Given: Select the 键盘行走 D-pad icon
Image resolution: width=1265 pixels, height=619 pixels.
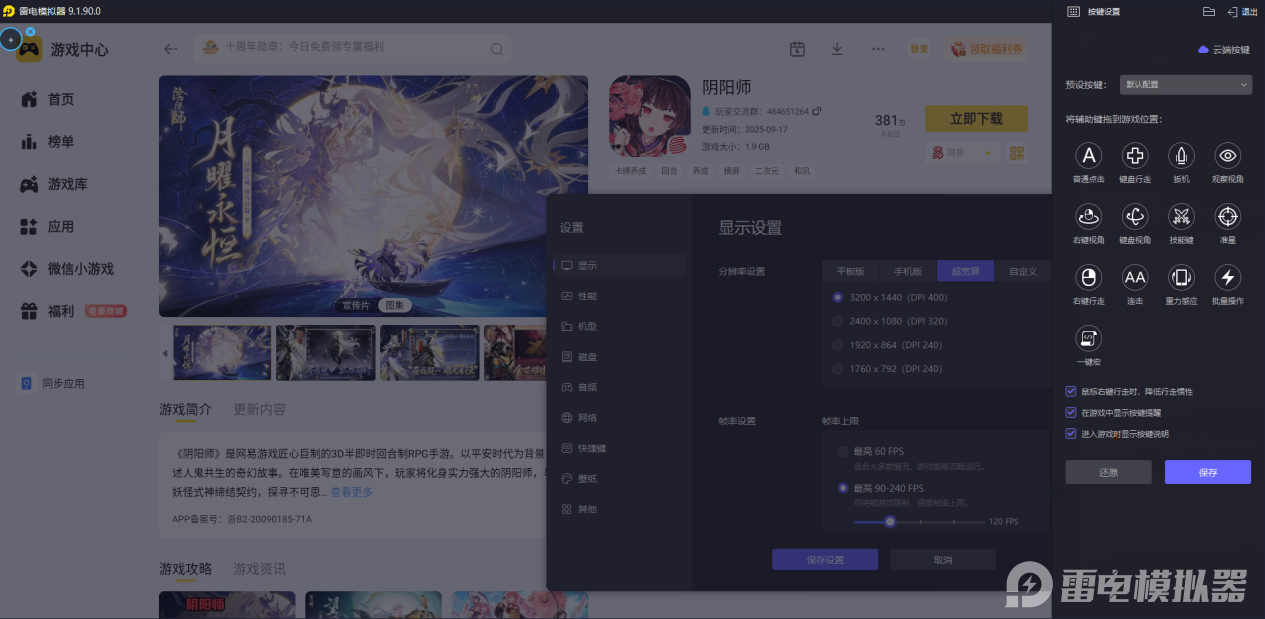Looking at the screenshot, I should [1135, 155].
